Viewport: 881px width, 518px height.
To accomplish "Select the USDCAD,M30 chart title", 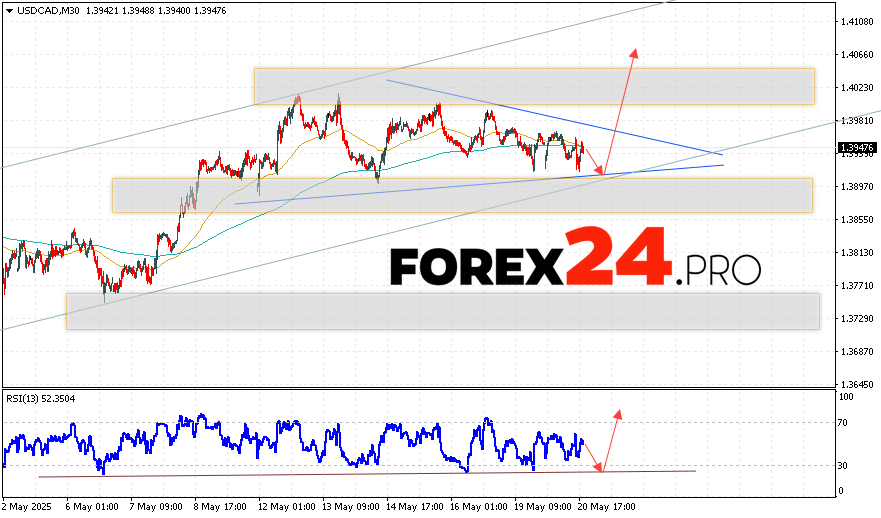I will [41, 9].
